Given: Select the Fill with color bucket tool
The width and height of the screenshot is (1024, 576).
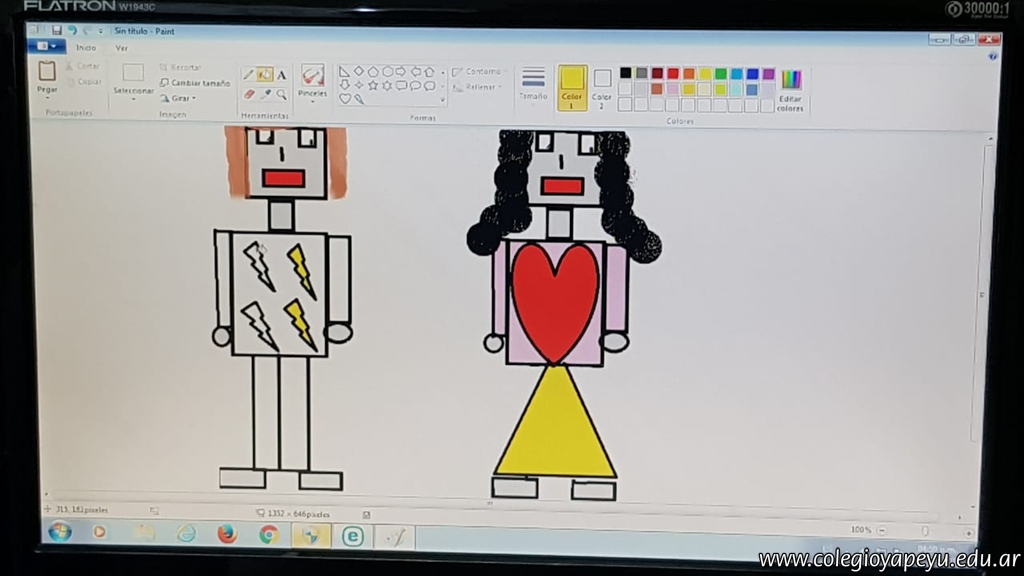Looking at the screenshot, I should (265, 75).
